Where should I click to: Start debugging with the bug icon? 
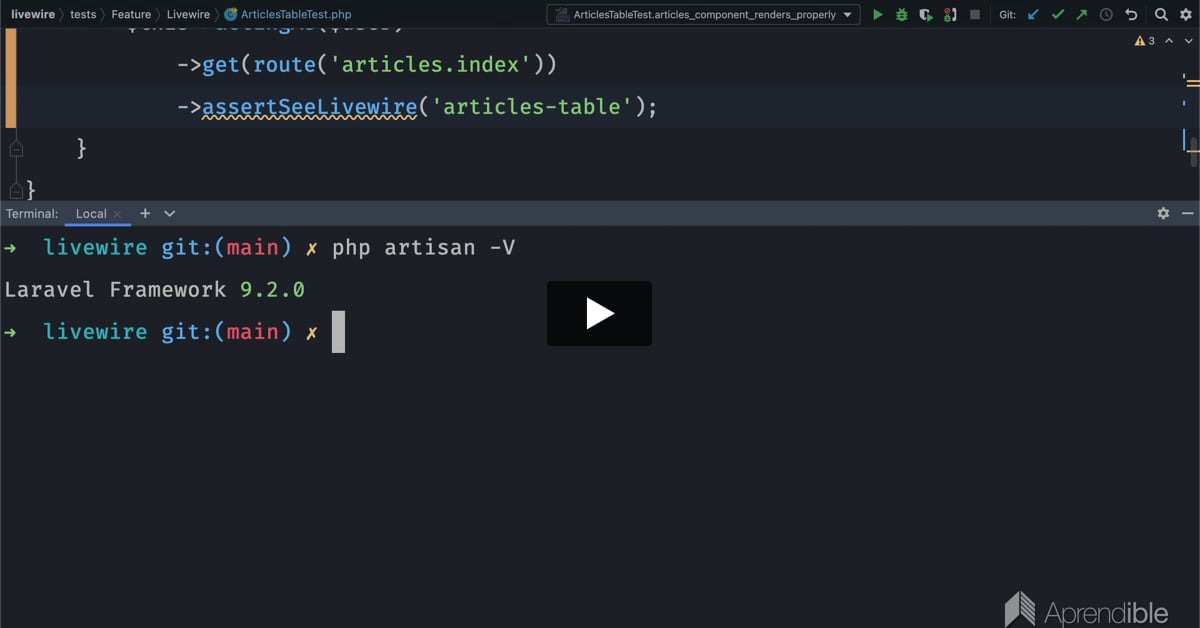point(902,15)
